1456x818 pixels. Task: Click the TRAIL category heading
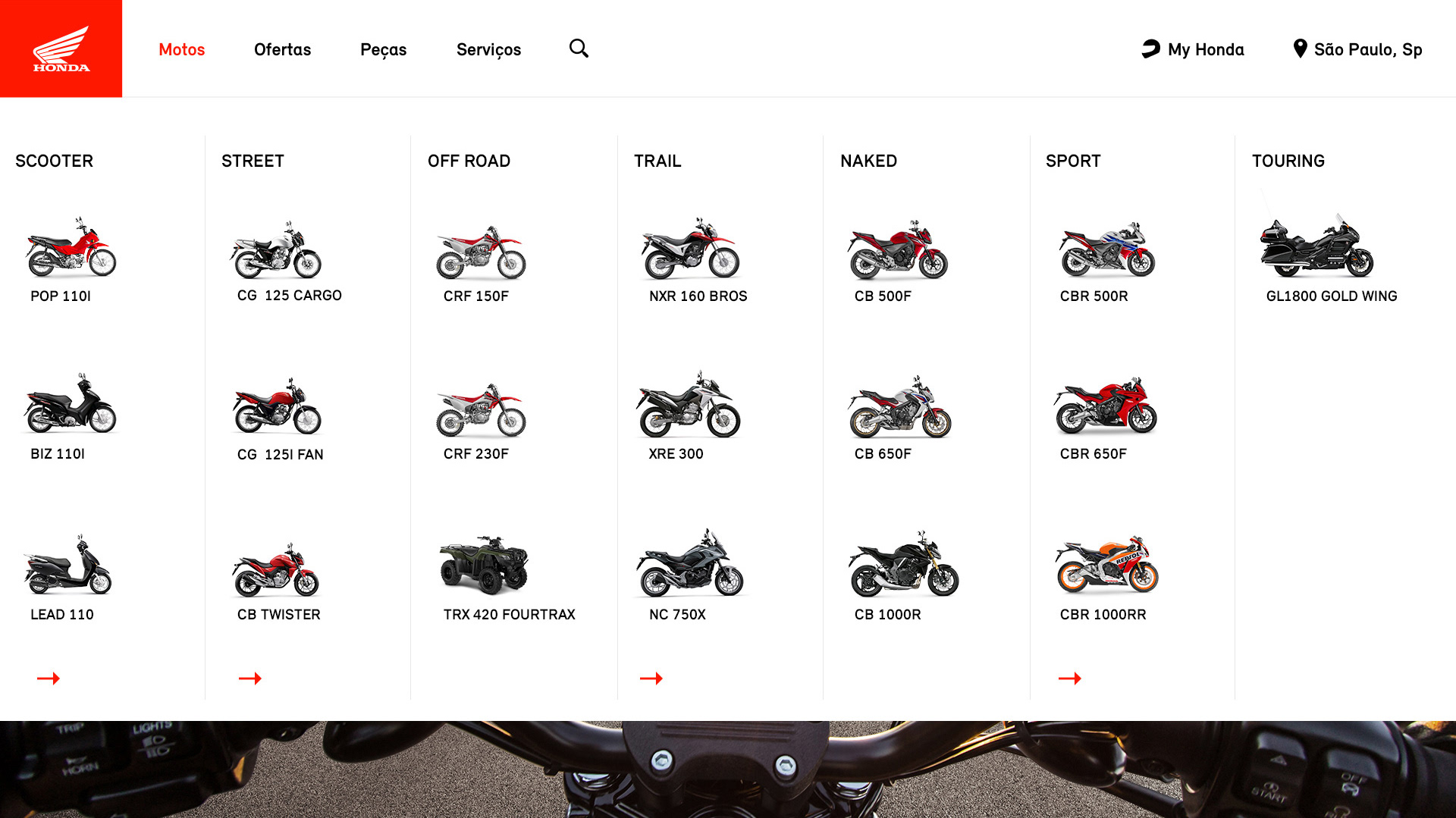(x=658, y=161)
